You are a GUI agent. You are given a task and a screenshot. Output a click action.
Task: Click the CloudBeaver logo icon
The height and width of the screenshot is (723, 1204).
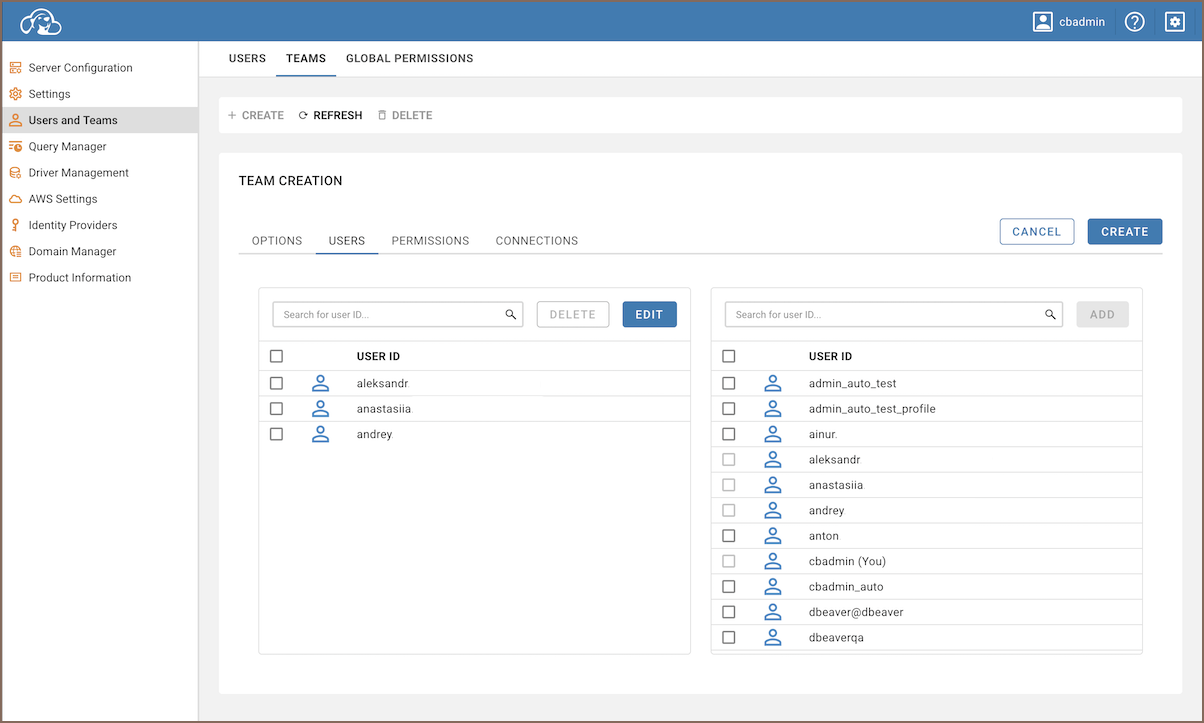tap(41, 21)
